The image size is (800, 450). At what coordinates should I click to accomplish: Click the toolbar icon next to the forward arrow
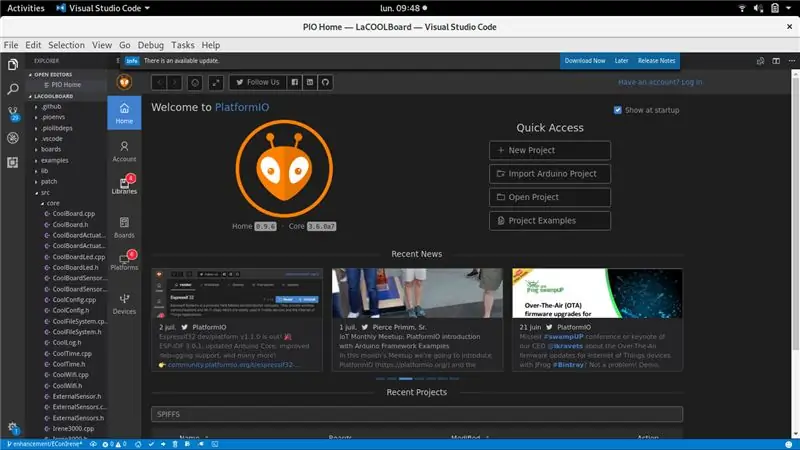coord(194,82)
